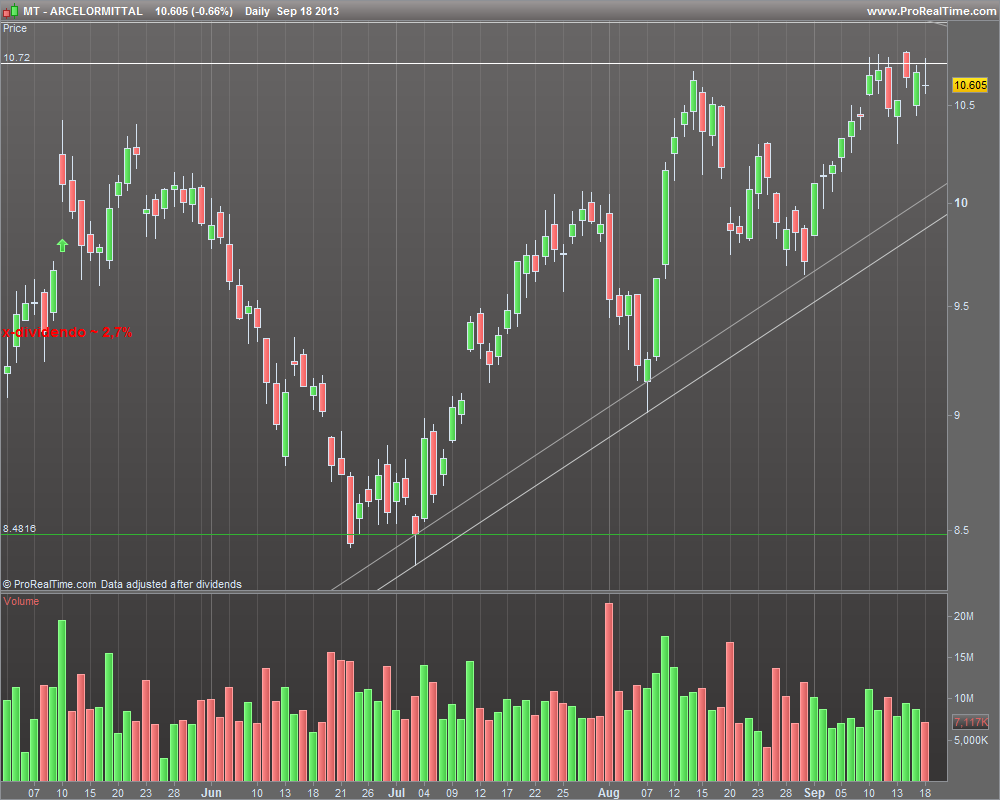Viewport: 1000px width, 800px height.
Task: Click the 8.4816 support line label
Action: pyautogui.click(x=19, y=528)
